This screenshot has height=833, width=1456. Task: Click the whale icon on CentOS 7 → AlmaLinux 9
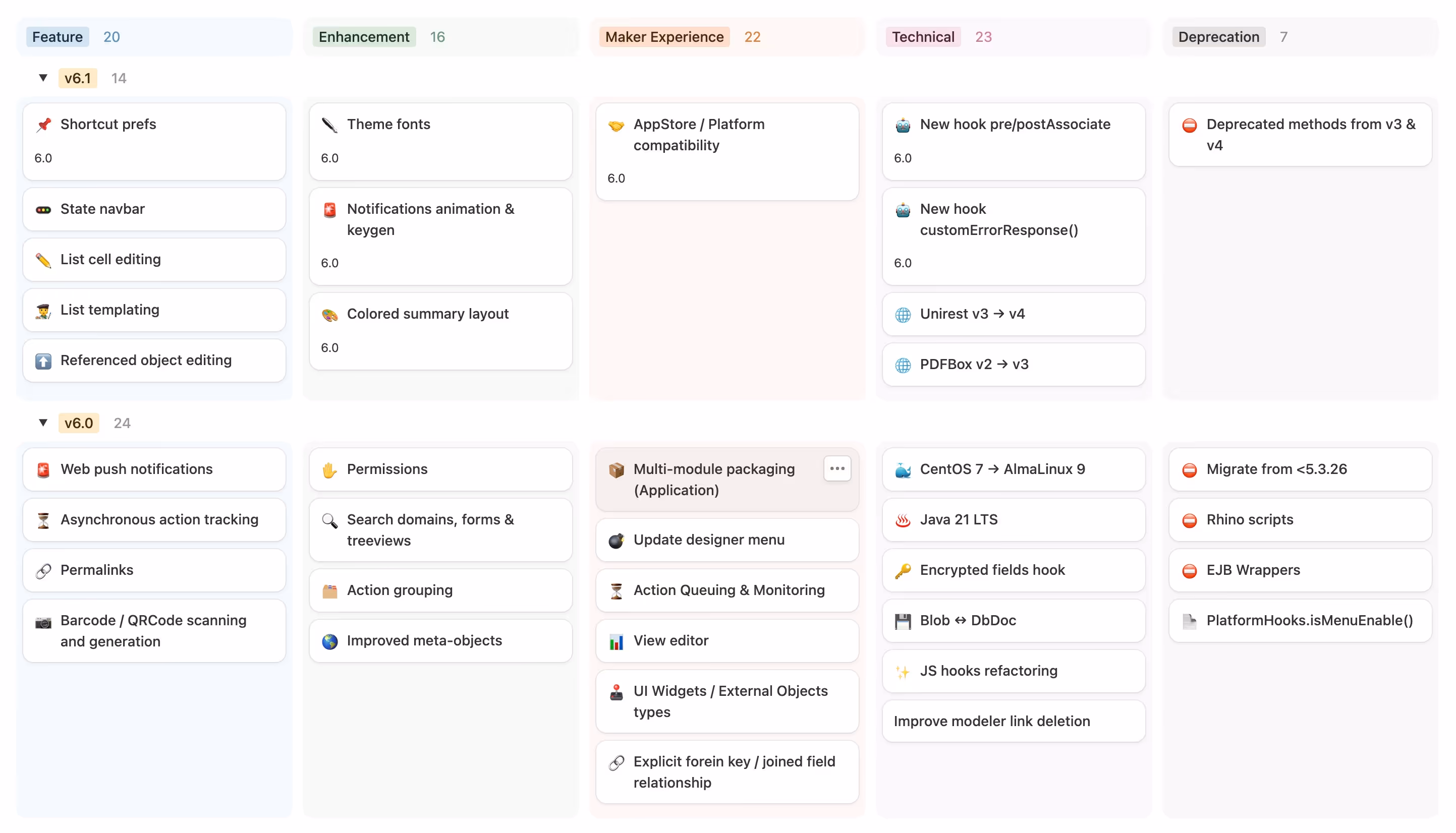tap(903, 470)
